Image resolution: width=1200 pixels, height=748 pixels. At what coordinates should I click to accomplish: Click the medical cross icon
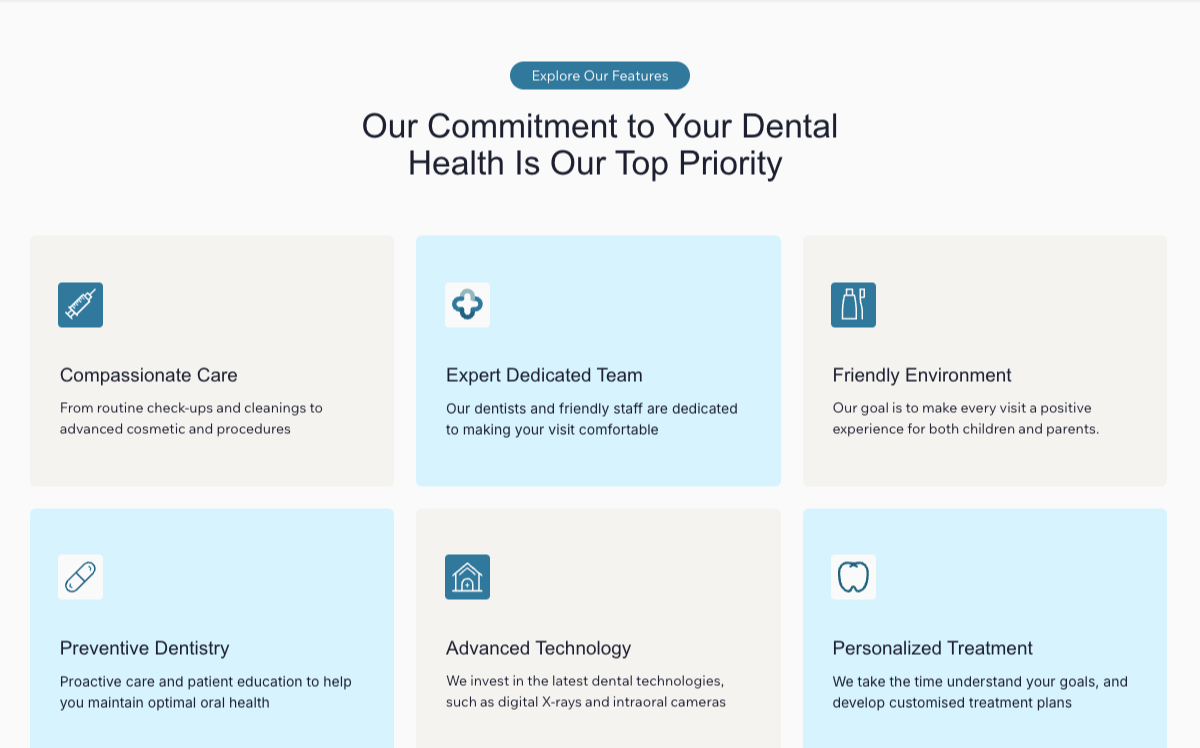(x=467, y=305)
